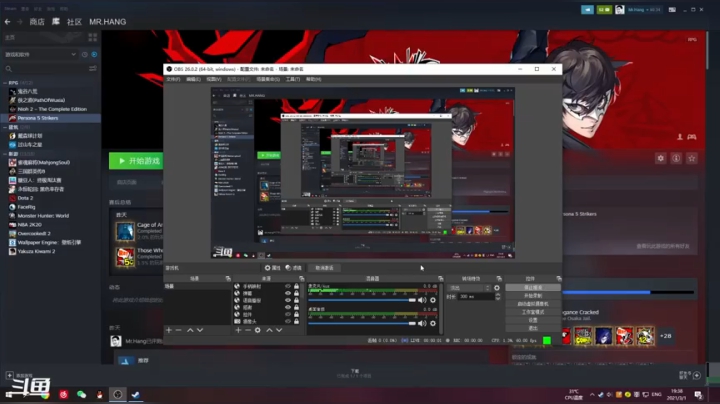Toggle visibility of 感谢 source

tap(288, 307)
